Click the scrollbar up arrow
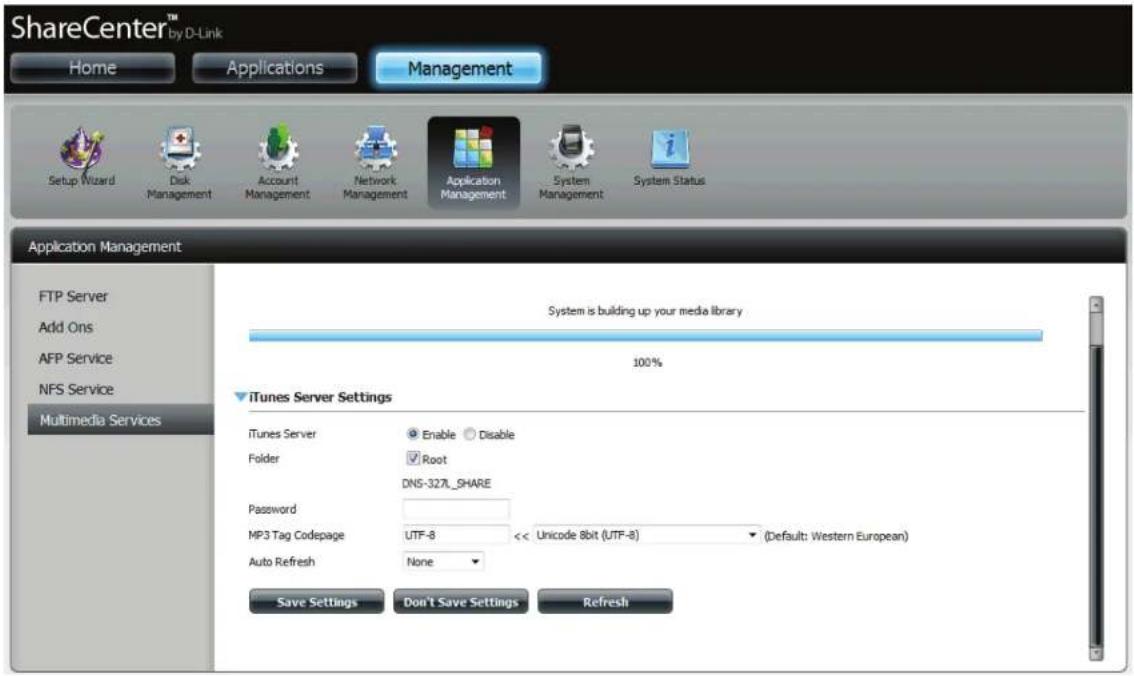The width and height of the screenshot is (1134, 676). pos(1096,304)
